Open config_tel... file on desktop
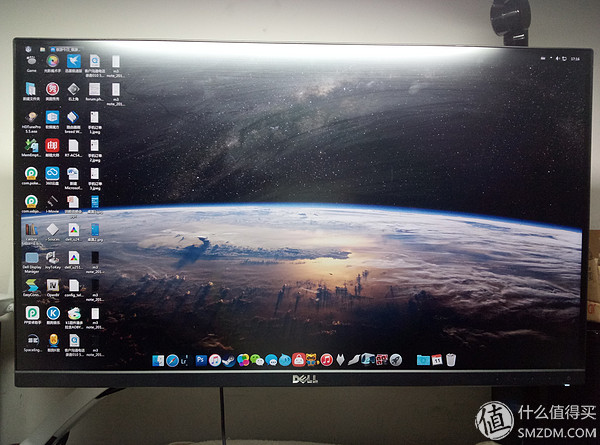Screen dimensions: 600x445 coord(74,288)
